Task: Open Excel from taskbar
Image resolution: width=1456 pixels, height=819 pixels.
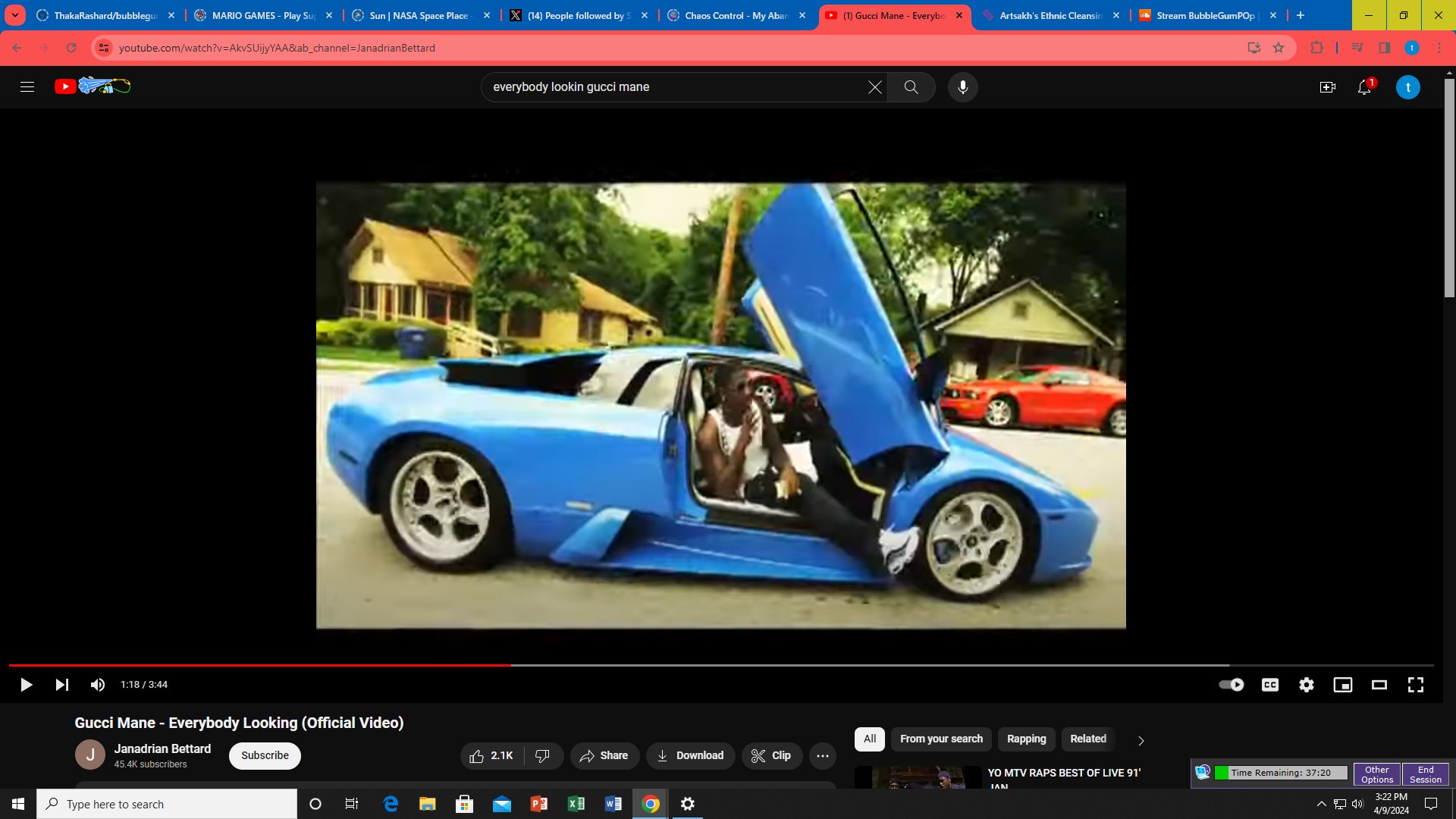Action: pyautogui.click(x=576, y=804)
